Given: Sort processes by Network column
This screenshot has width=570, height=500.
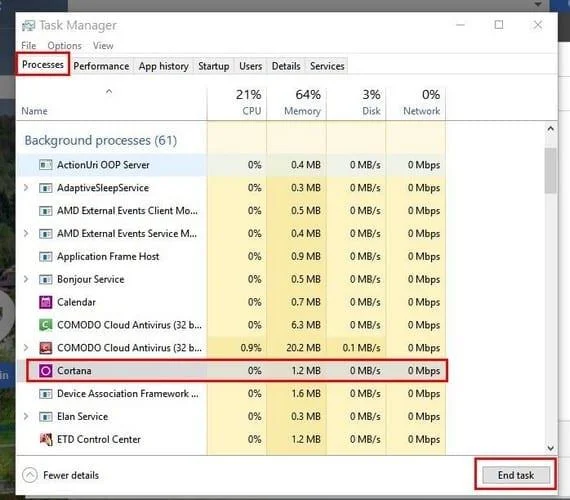Looking at the screenshot, I should click(416, 104).
